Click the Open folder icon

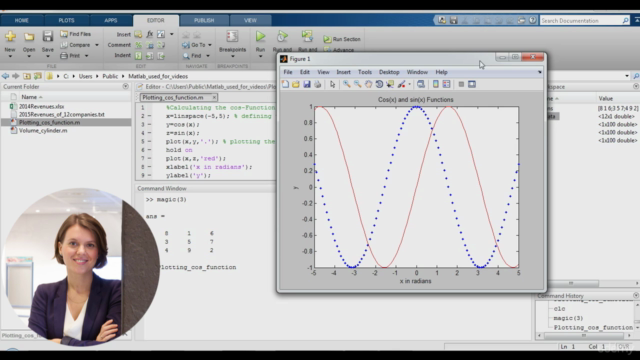tap(29, 37)
